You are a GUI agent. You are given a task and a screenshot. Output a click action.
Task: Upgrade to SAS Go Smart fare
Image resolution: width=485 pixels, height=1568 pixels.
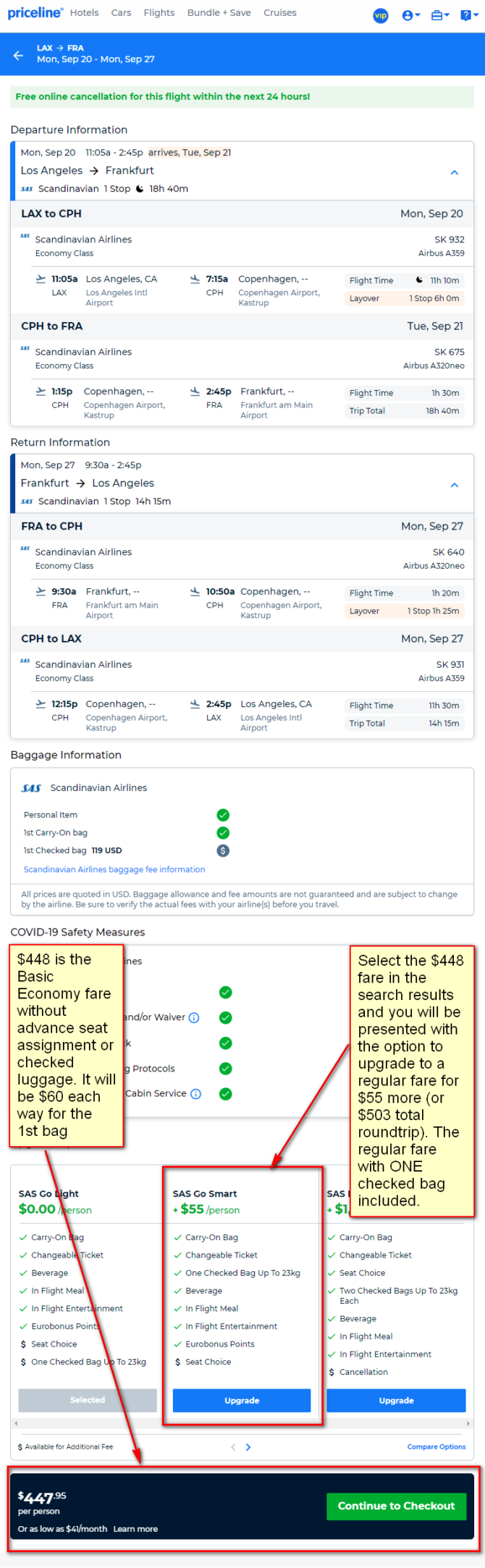point(242,1400)
